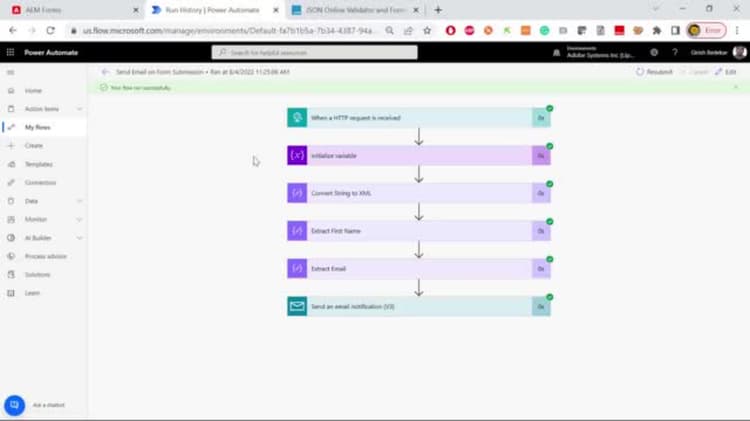This screenshot has height=421, width=750.
Task: Click the Extract First Name step icon
Action: tap(297, 231)
